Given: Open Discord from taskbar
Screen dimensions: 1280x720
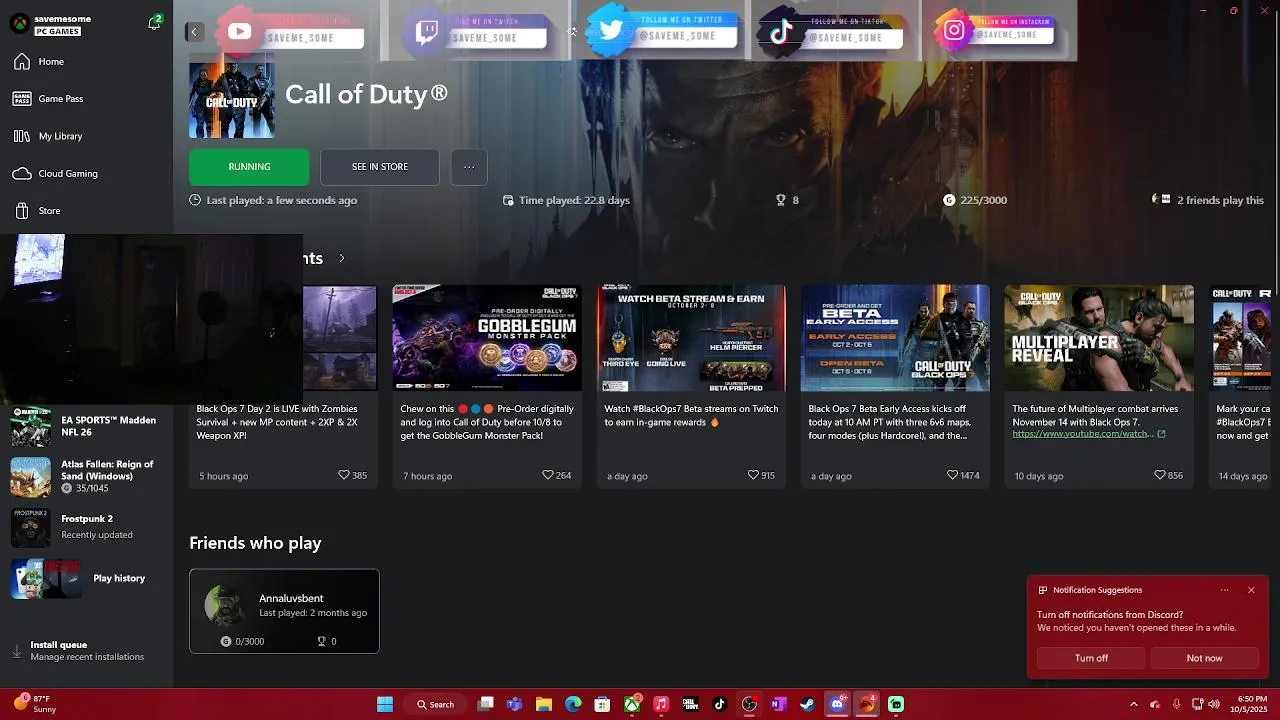Looking at the screenshot, I should 837,704.
